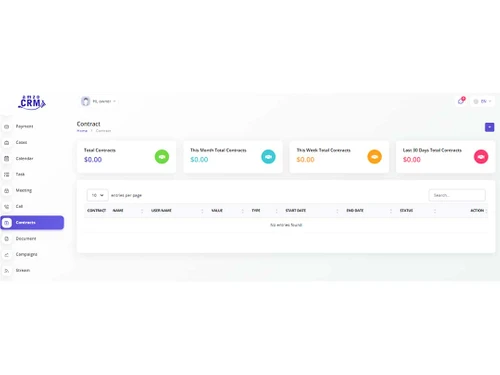This screenshot has height=375, width=500.
Task: Click This Month Total Contracts $0.00 value
Action: click(199, 160)
